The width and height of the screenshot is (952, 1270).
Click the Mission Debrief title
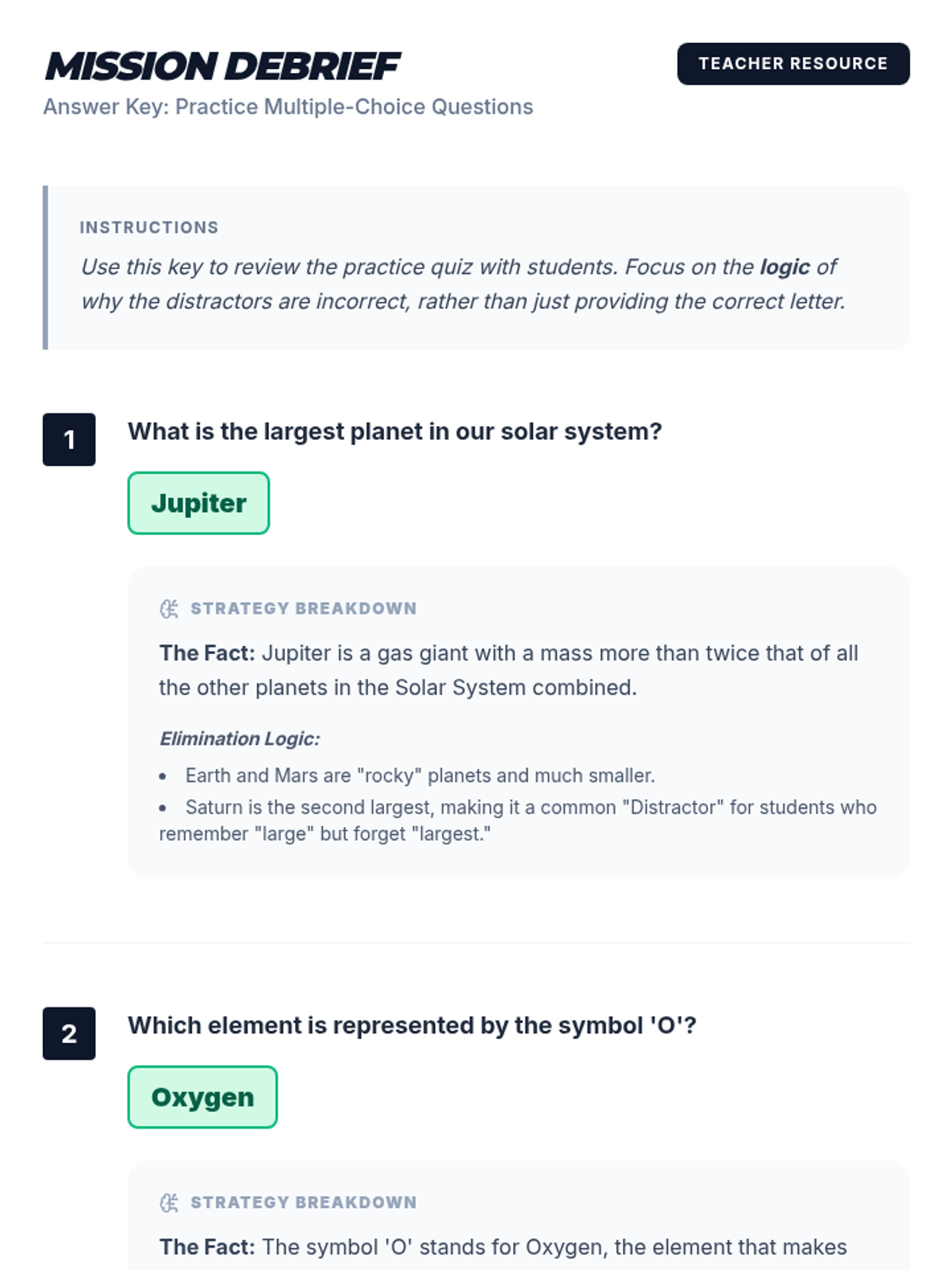coord(223,66)
